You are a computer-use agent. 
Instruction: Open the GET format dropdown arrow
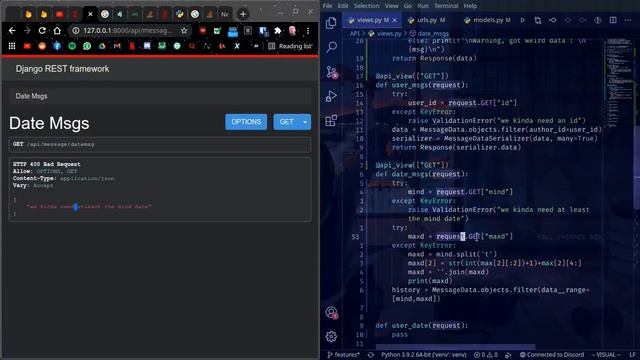tap(305, 122)
